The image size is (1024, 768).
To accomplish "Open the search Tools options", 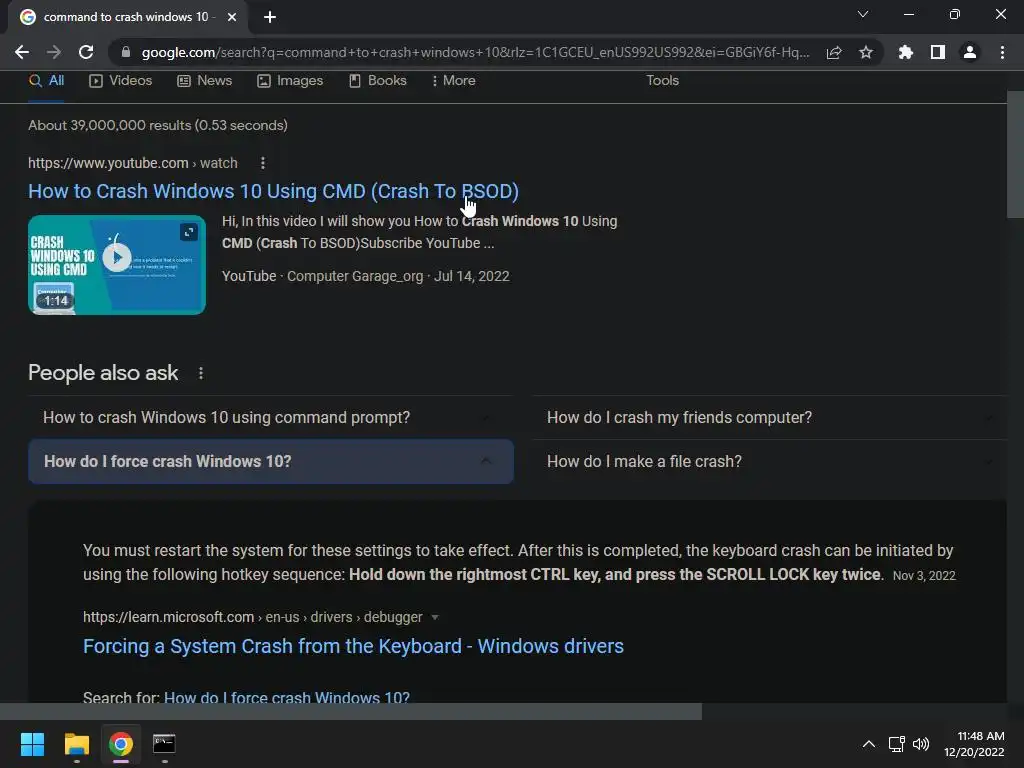I will 662,80.
